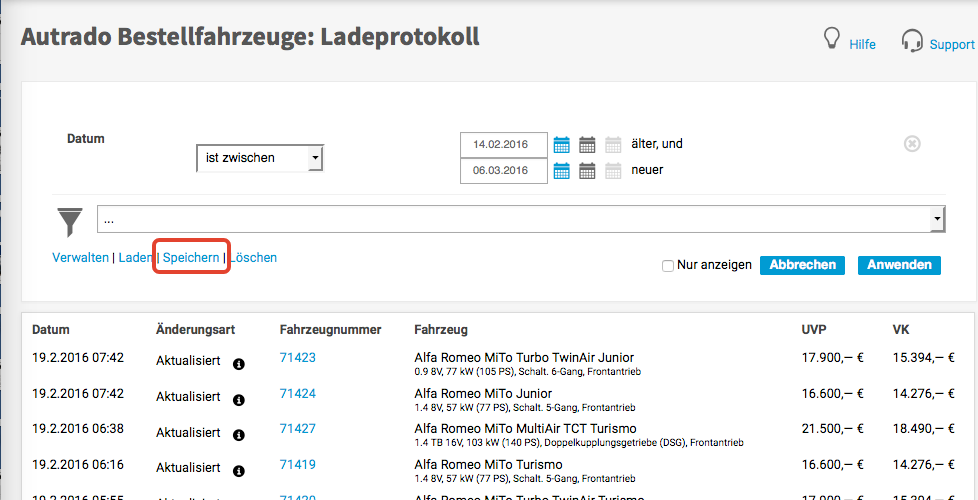Enable the 'Nur anzeigen' checkbox
Image resolution: width=978 pixels, height=500 pixels.
tap(668, 266)
